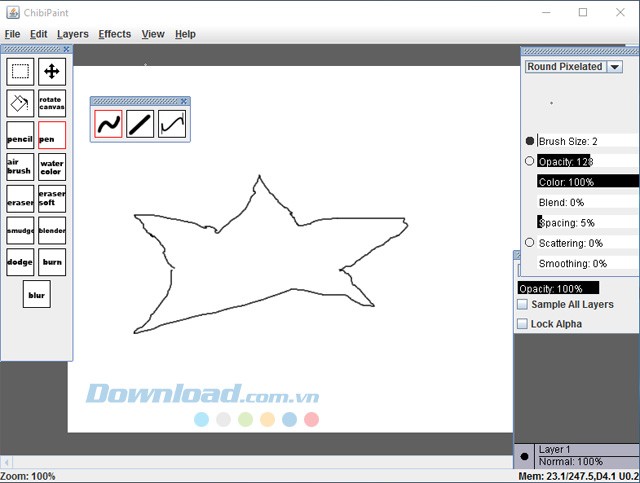Close the stroke mode palette
Image resolution: width=640 pixels, height=483 pixels.
tap(184, 101)
